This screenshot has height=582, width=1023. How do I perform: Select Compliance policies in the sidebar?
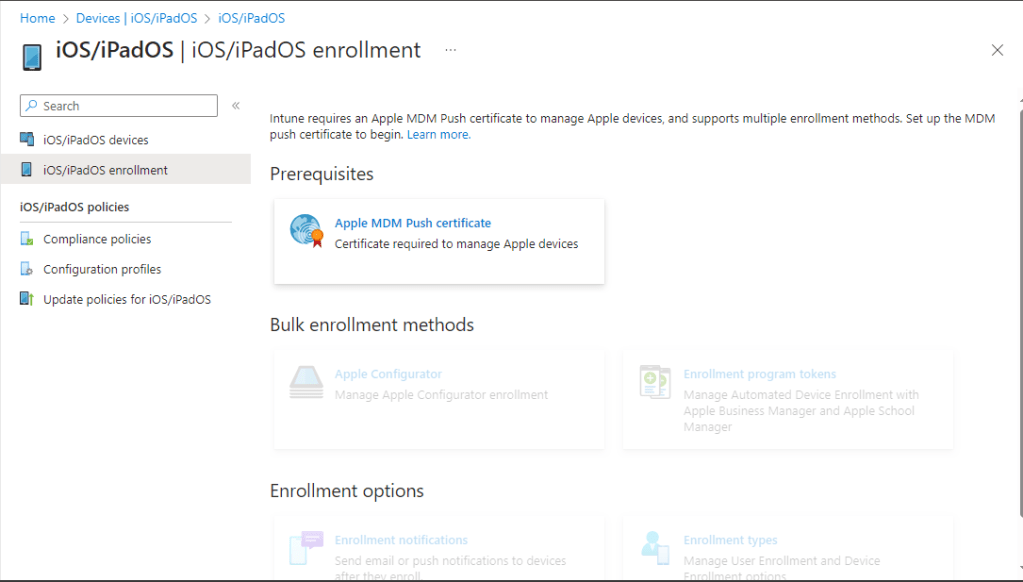pyautogui.click(x=97, y=239)
